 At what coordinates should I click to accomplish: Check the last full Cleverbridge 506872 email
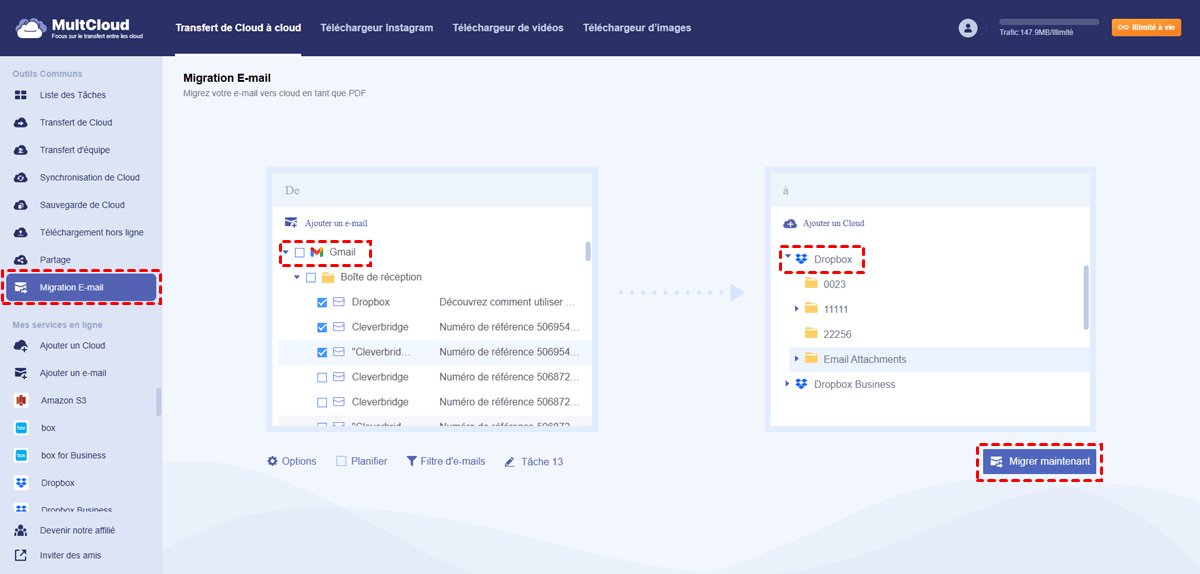[x=322, y=402]
